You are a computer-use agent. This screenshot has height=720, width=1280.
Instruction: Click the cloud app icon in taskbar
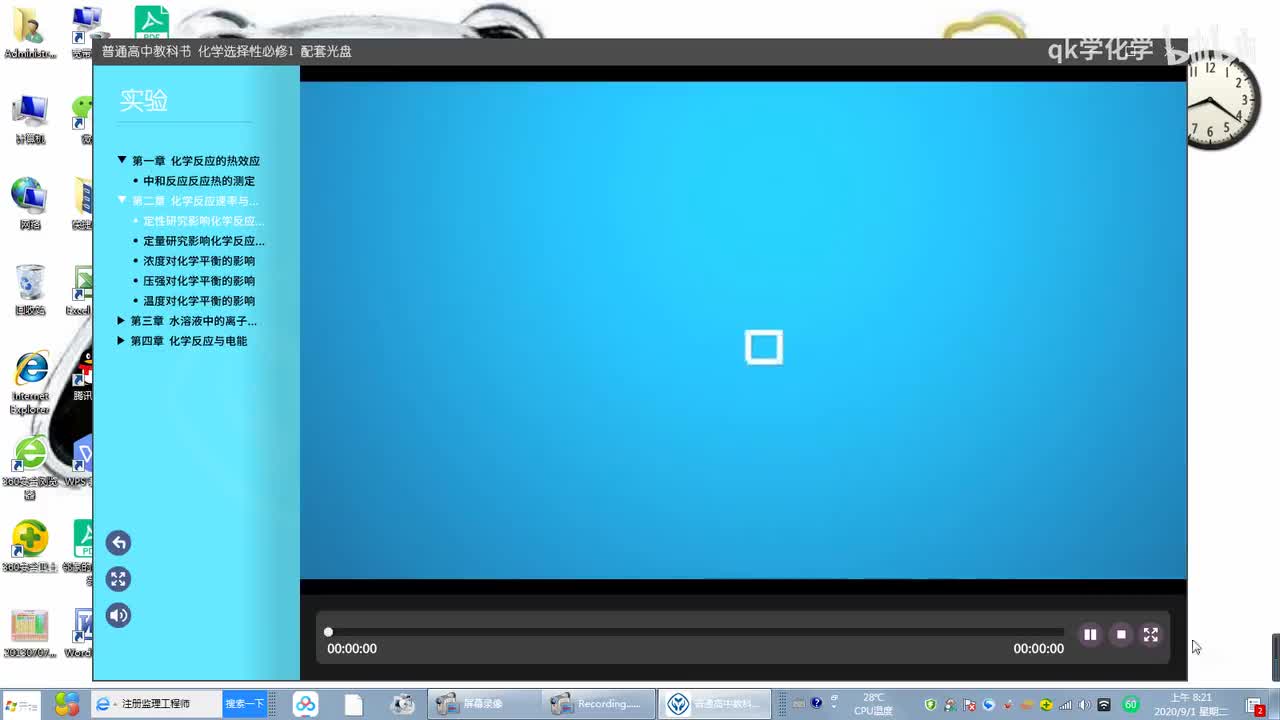point(305,704)
